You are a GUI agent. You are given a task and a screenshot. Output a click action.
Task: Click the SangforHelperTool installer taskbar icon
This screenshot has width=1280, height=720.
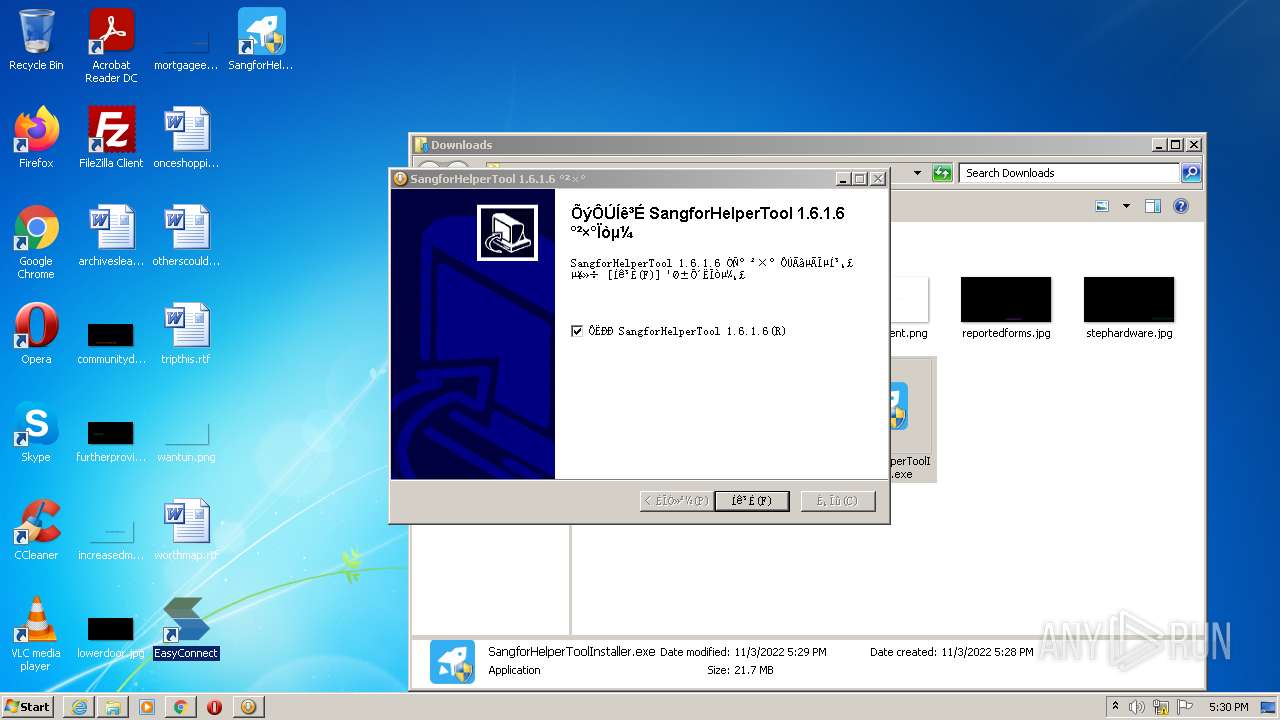pyautogui.click(x=248, y=707)
